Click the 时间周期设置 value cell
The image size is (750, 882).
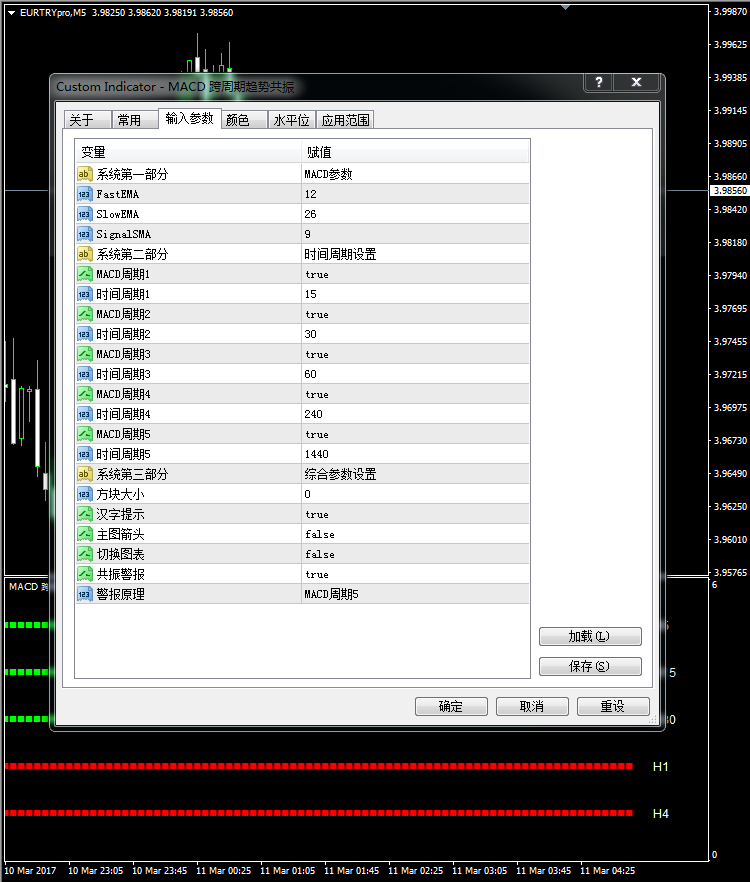pyautogui.click(x=415, y=254)
